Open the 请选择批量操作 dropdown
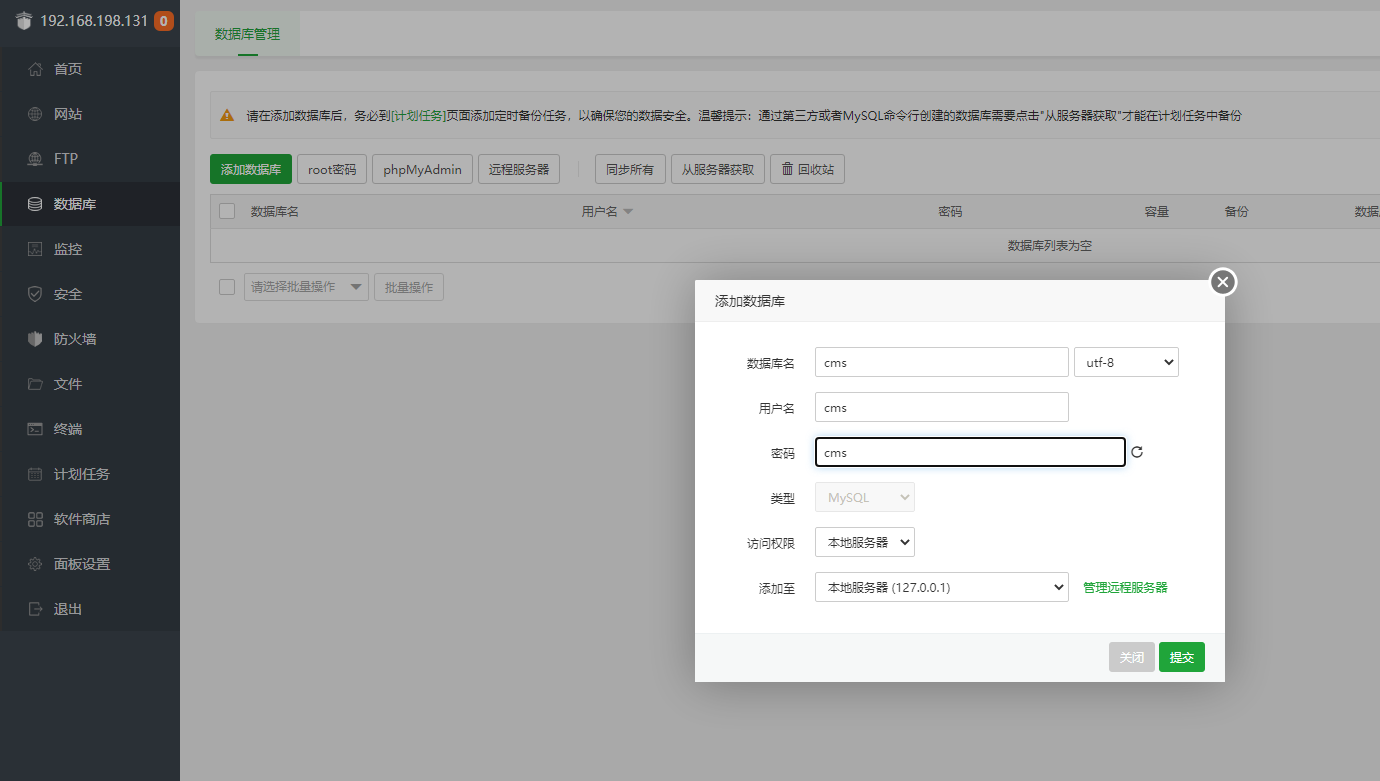Viewport: 1380px width, 781px height. (306, 287)
